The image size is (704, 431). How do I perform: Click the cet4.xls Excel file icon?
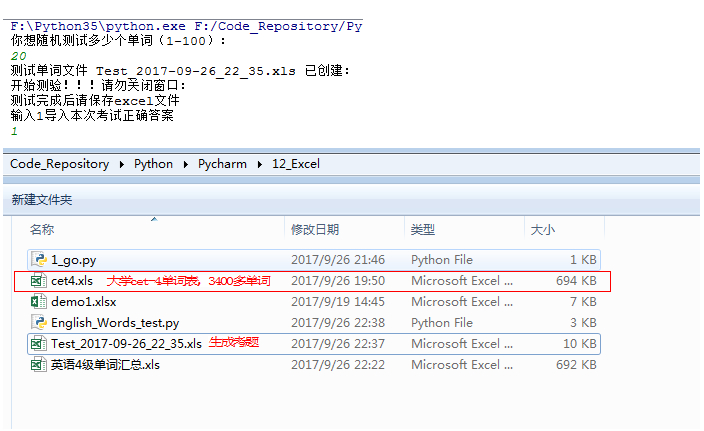click(x=39, y=281)
